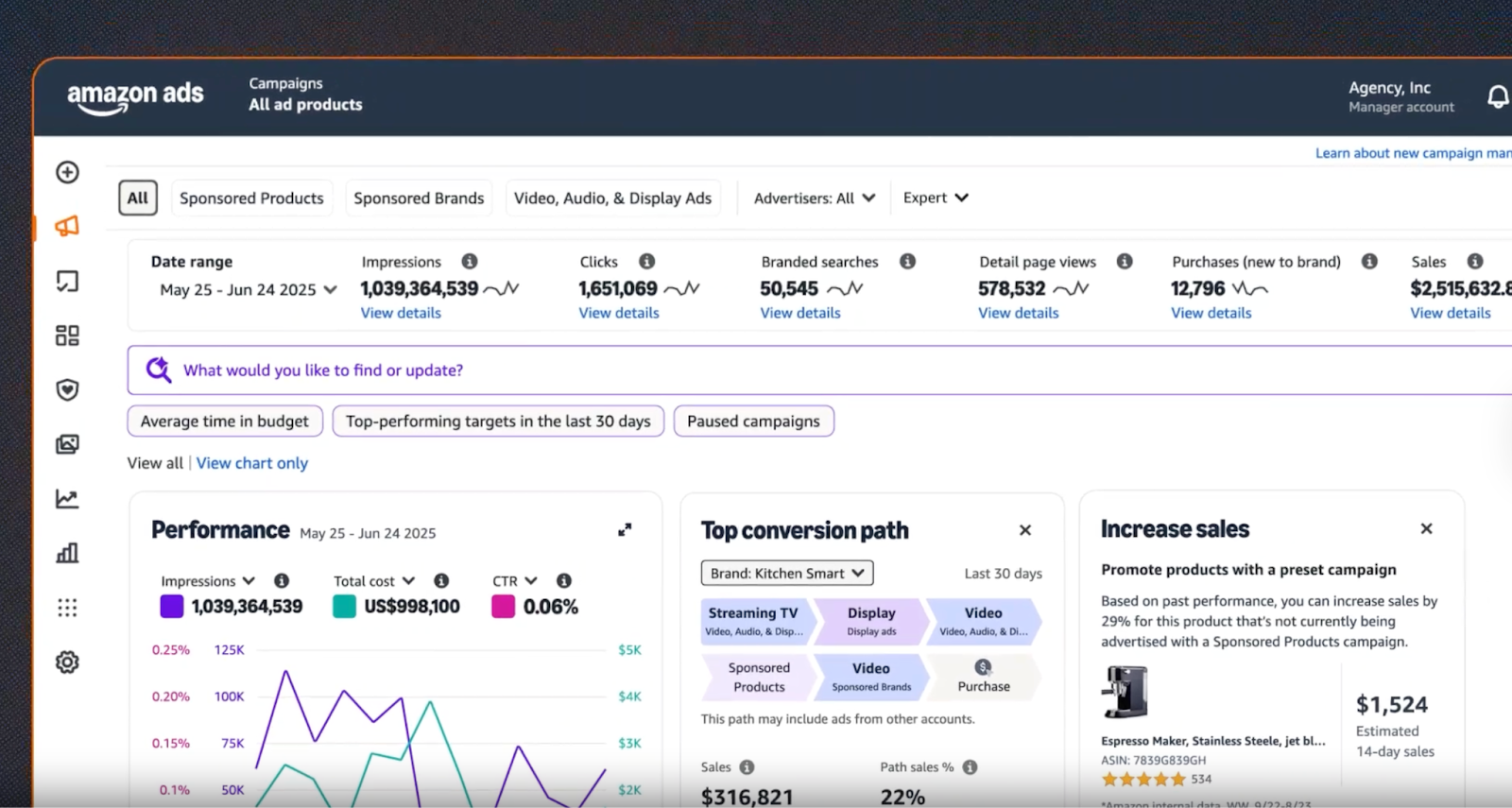
Task: Open the date range May 25 - Jun 24 2025 dropdown
Action: tap(249, 290)
